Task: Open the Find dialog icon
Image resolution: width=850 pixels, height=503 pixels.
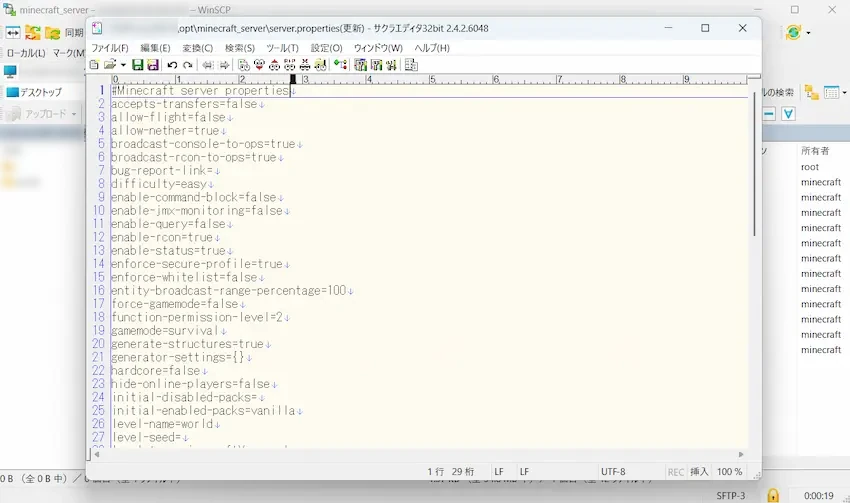Action: pos(244,65)
